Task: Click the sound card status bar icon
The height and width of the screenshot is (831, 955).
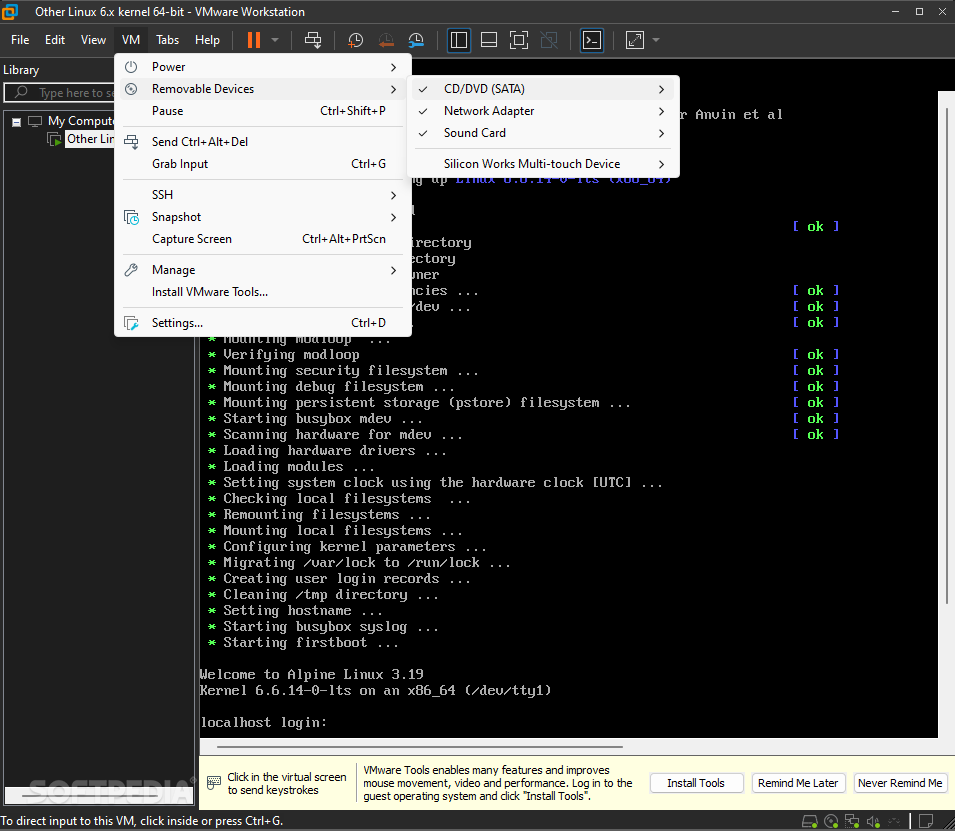Action: tap(873, 821)
